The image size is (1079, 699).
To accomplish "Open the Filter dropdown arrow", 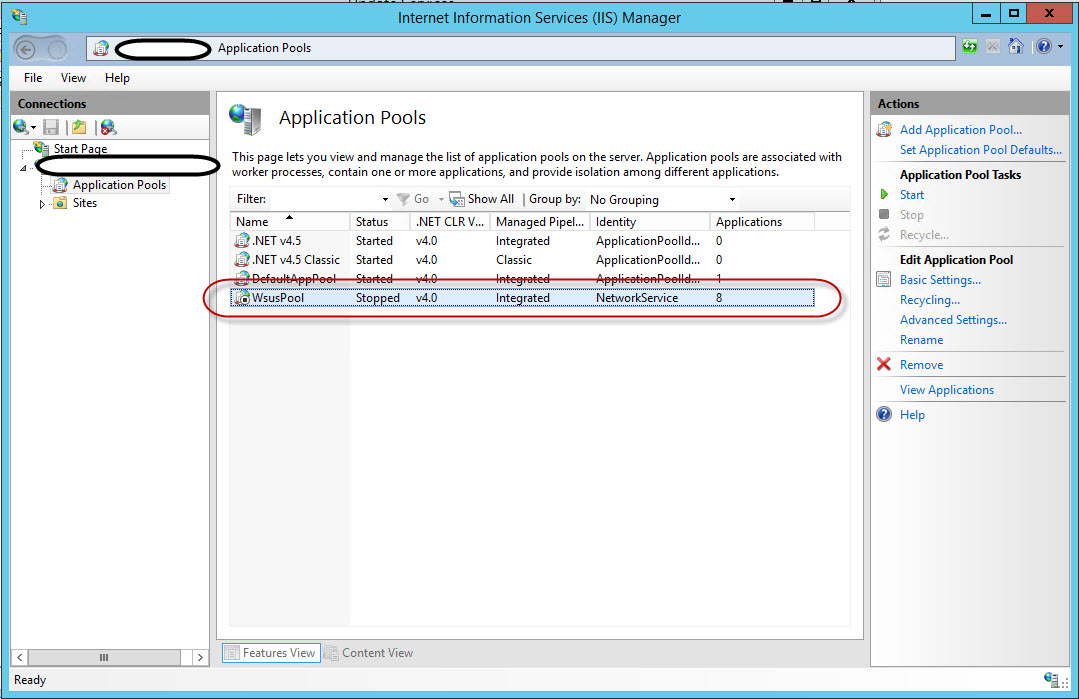I will [384, 199].
